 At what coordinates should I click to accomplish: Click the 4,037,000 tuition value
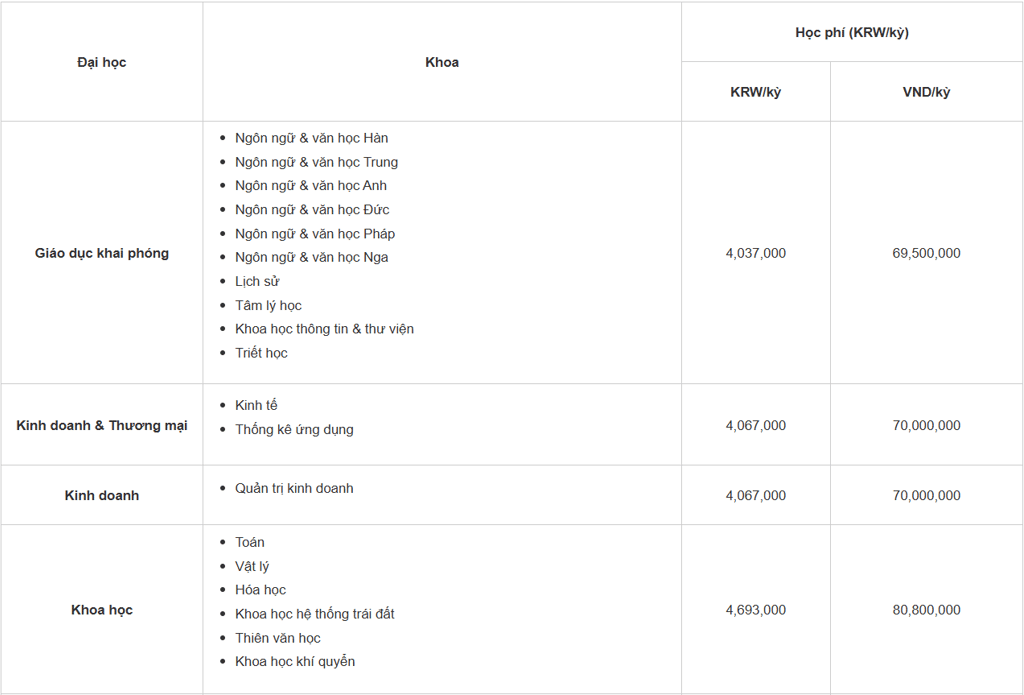click(x=755, y=253)
